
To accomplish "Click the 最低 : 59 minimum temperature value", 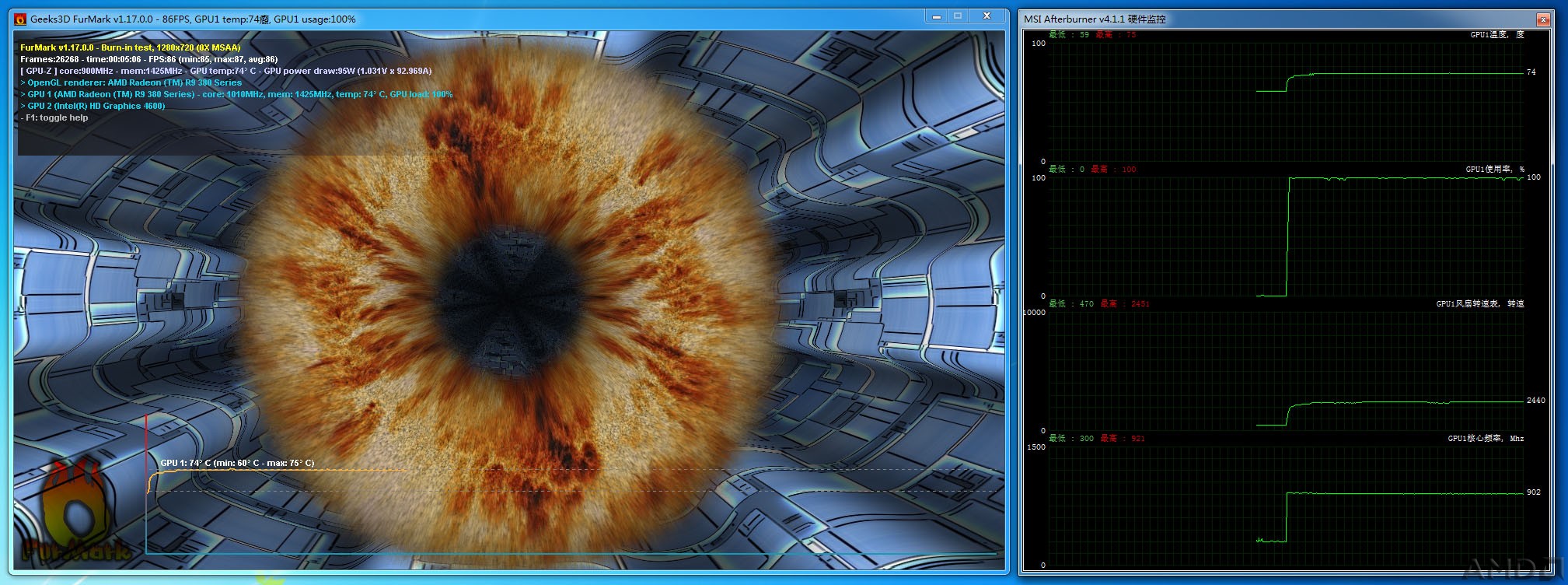I will point(1069,34).
